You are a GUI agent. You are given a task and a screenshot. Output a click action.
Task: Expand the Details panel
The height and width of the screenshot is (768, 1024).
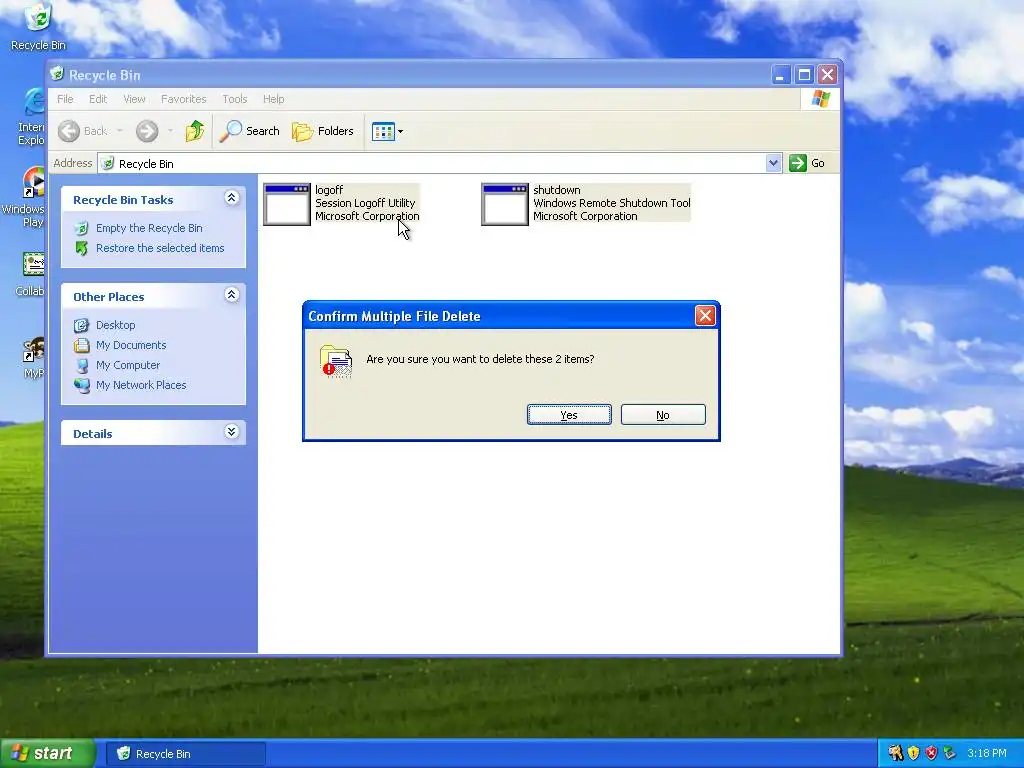pyautogui.click(x=231, y=431)
